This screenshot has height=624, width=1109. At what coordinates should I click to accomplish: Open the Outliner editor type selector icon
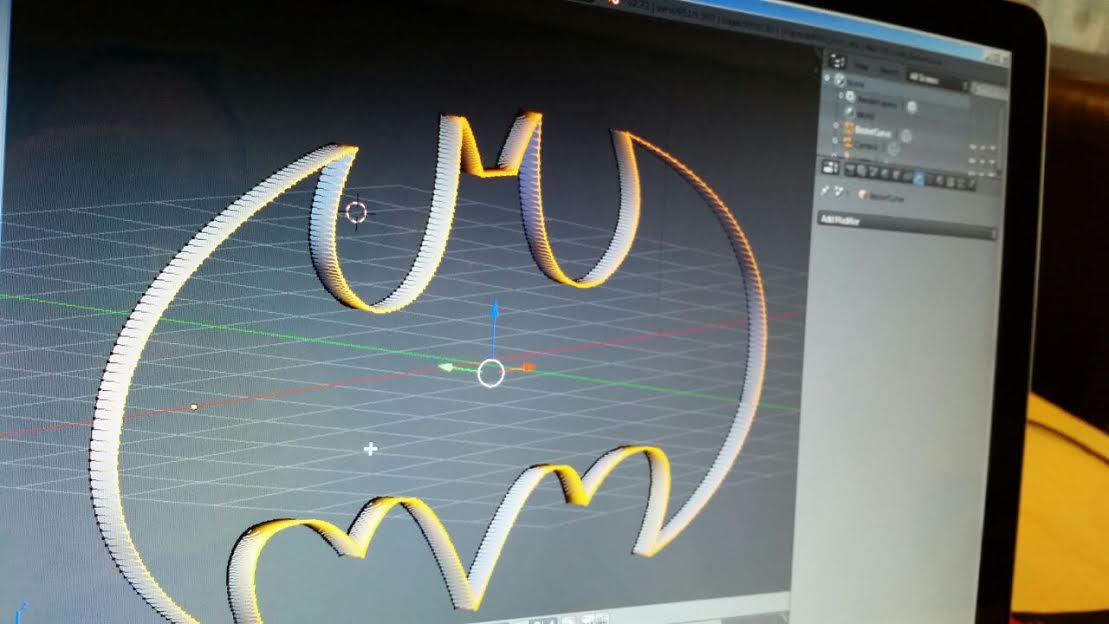[837, 62]
